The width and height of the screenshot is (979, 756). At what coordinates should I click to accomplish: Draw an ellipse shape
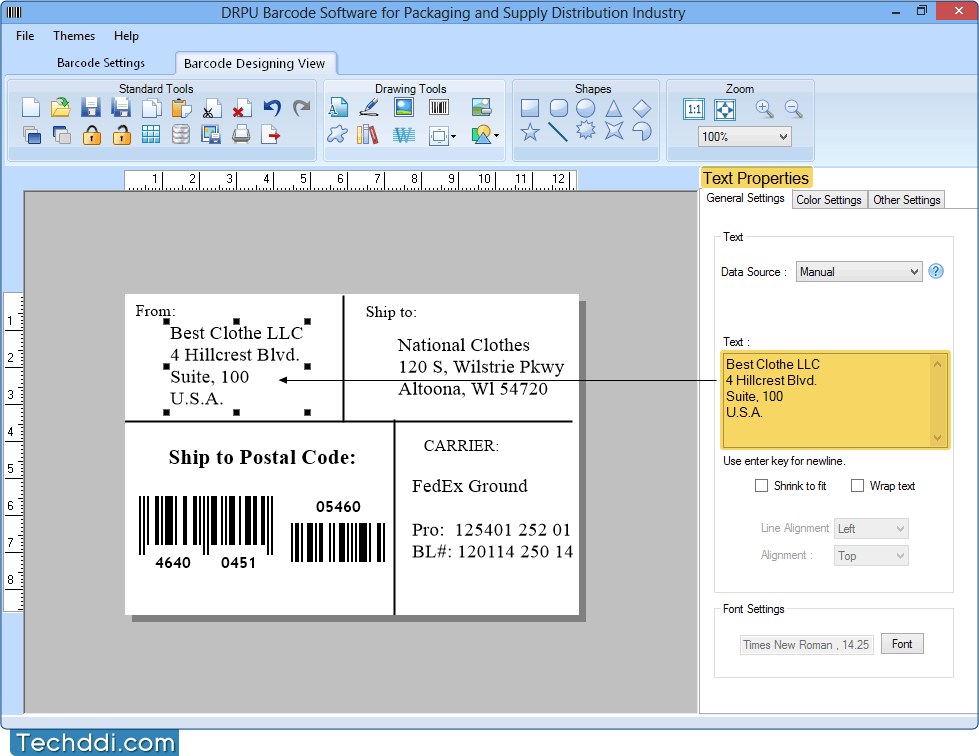click(x=586, y=108)
